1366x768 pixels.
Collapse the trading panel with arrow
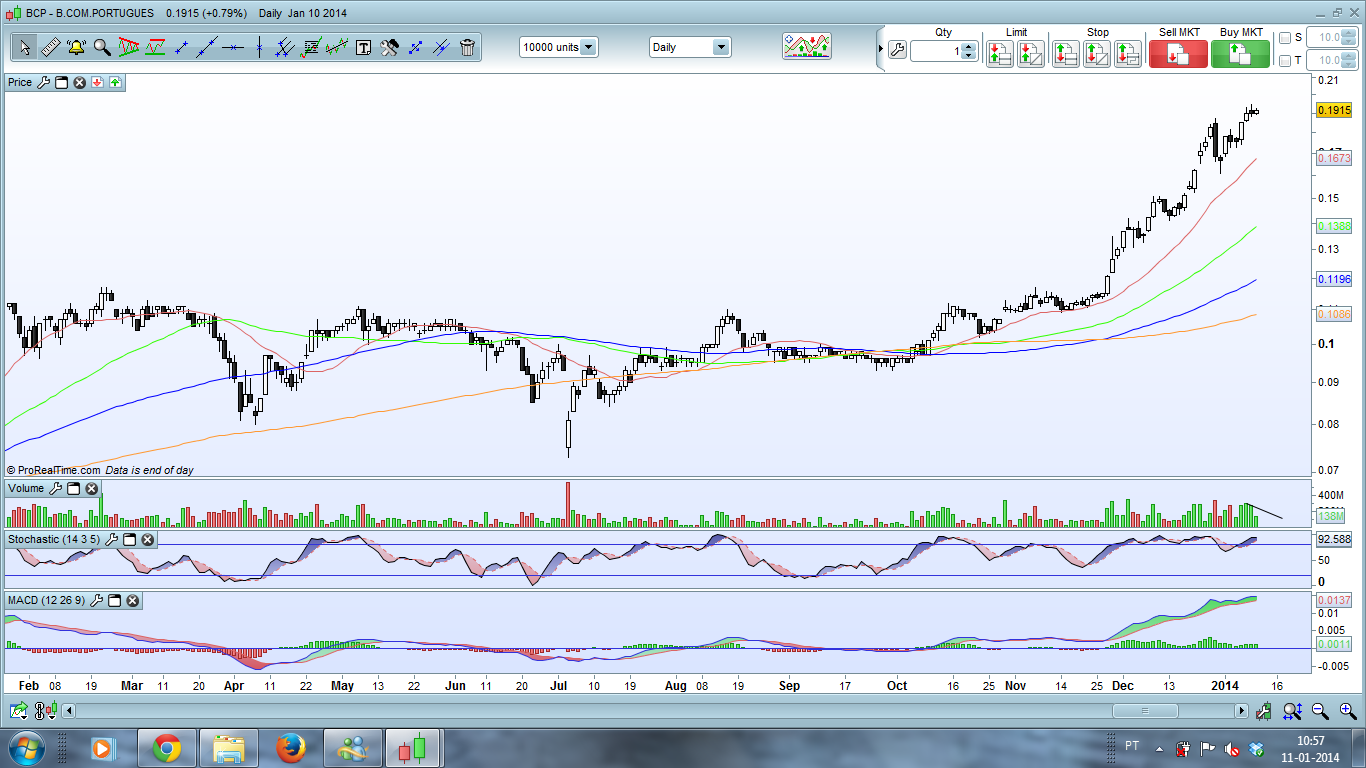(x=880, y=48)
